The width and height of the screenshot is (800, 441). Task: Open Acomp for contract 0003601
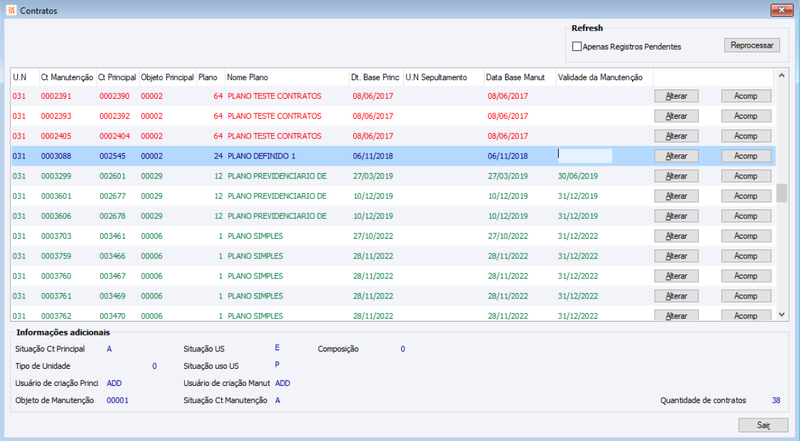(746, 196)
